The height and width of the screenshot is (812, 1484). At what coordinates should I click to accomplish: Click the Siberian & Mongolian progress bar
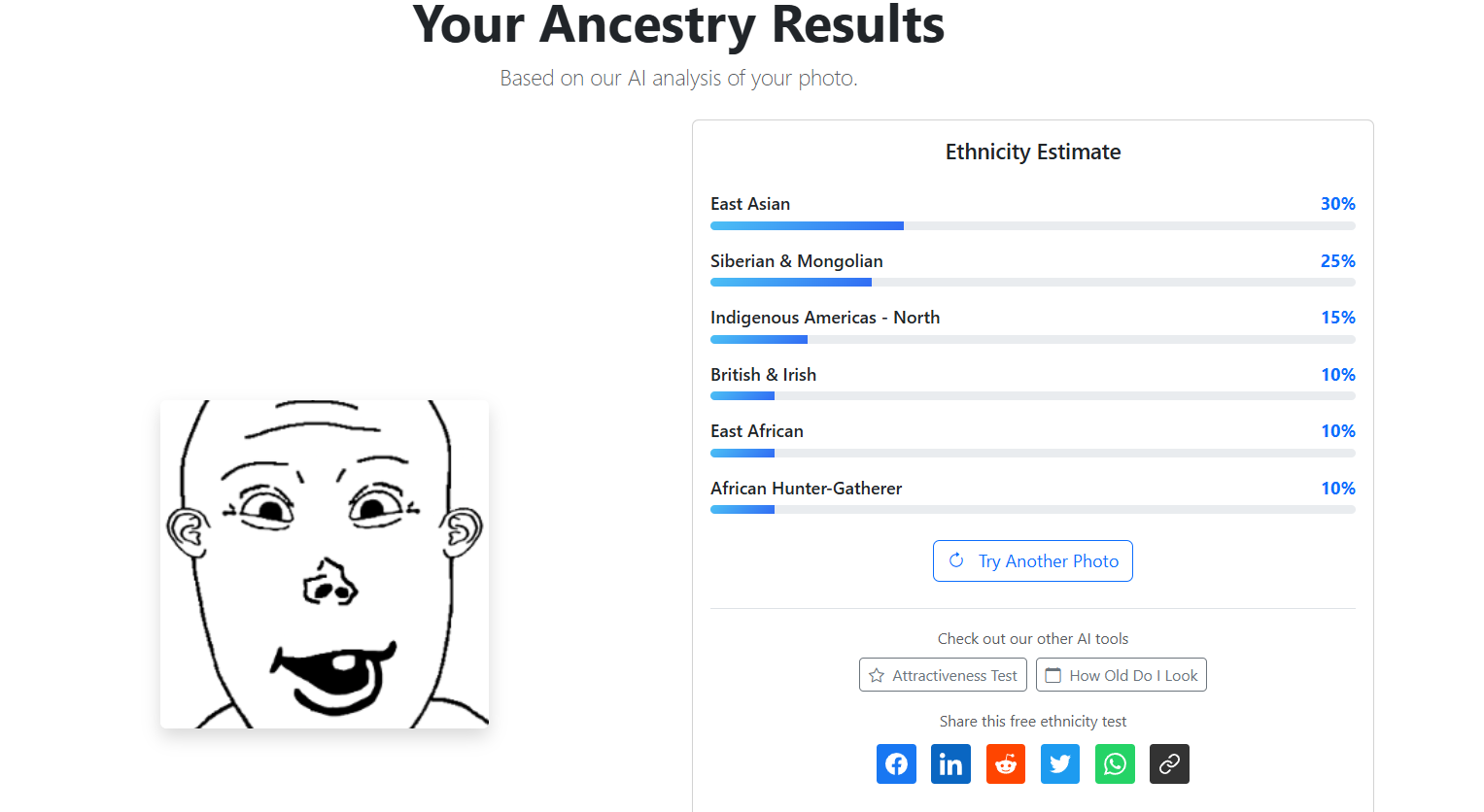click(x=1032, y=283)
